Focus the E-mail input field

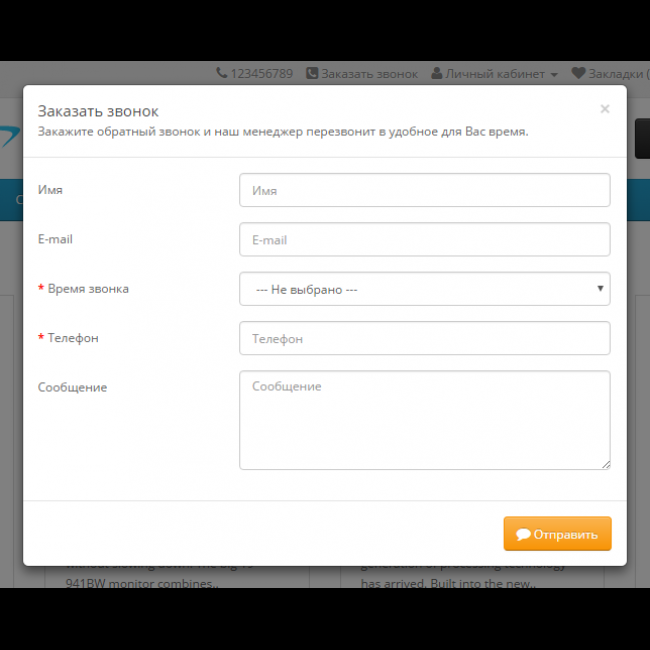tap(424, 240)
